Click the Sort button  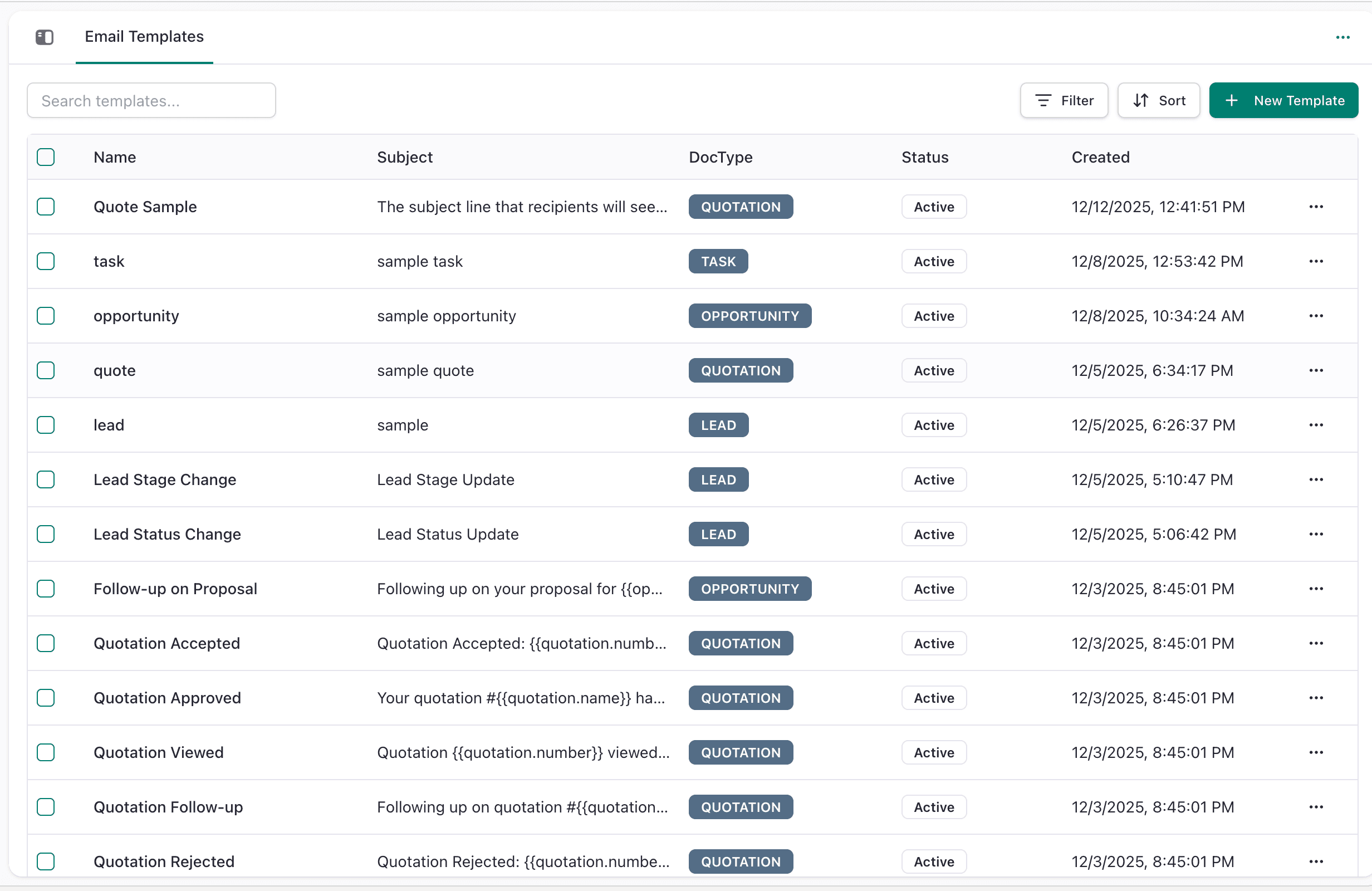1159,100
